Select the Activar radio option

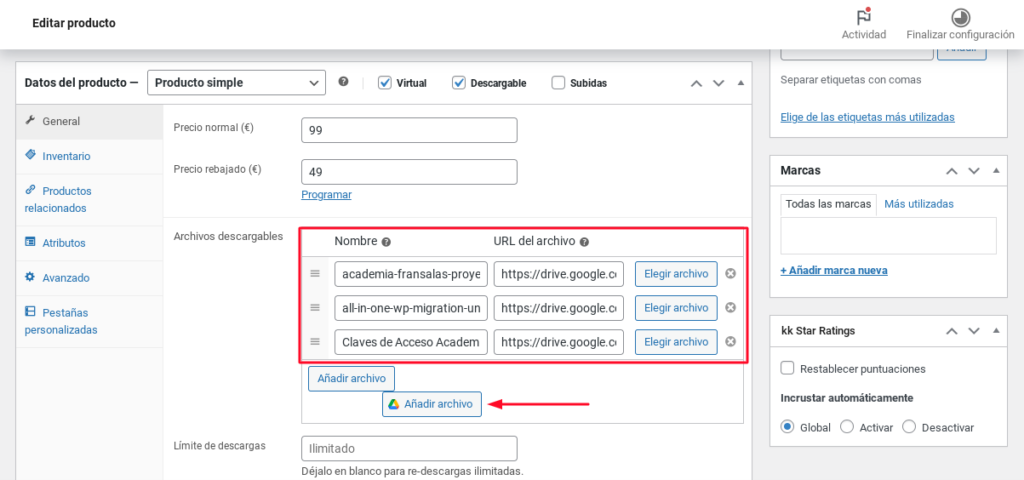(847, 427)
